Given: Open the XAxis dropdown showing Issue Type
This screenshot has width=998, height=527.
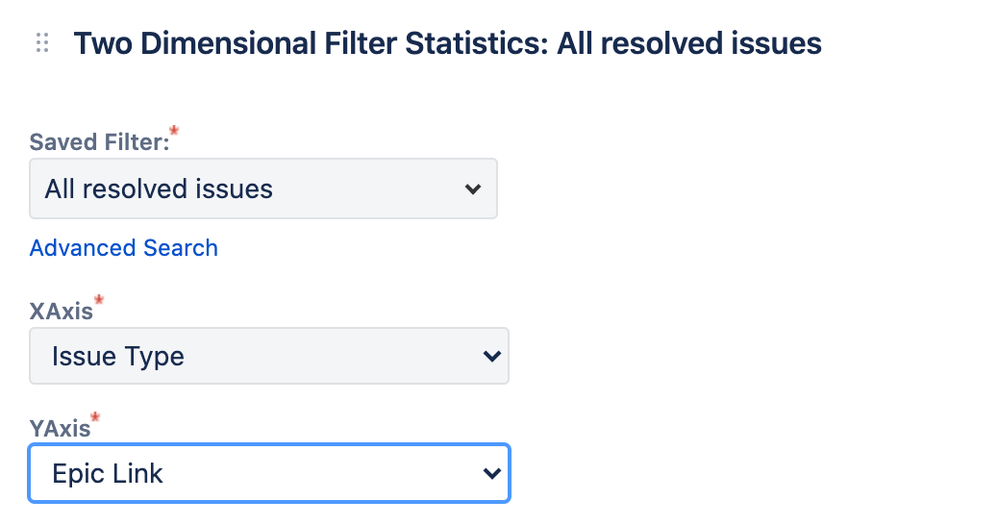Looking at the screenshot, I should pos(269,356).
